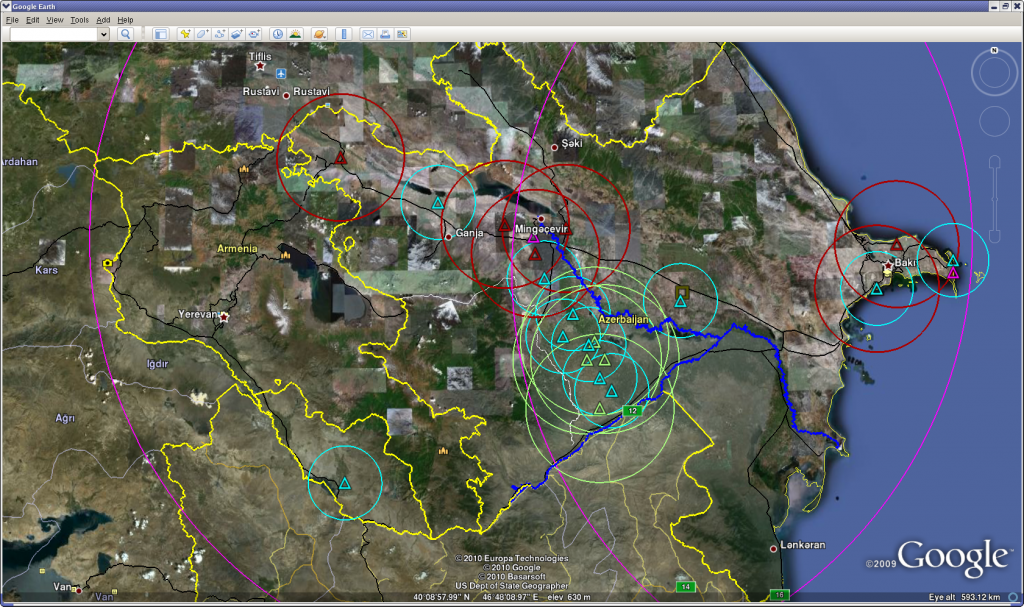Viewport: 1024px width, 607px height.
Task: Click in the search input field
Action: click(52, 34)
